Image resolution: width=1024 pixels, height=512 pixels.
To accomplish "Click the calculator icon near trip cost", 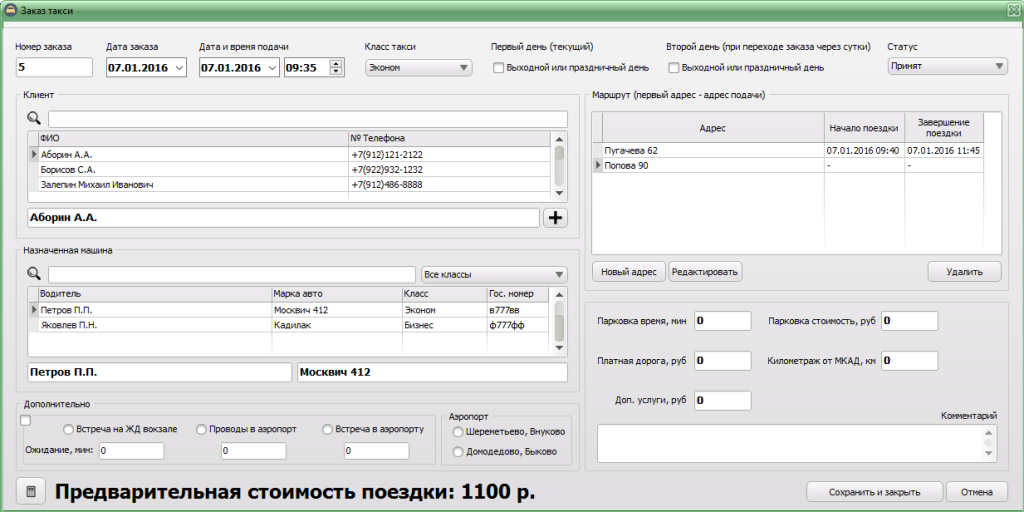I will [31, 492].
